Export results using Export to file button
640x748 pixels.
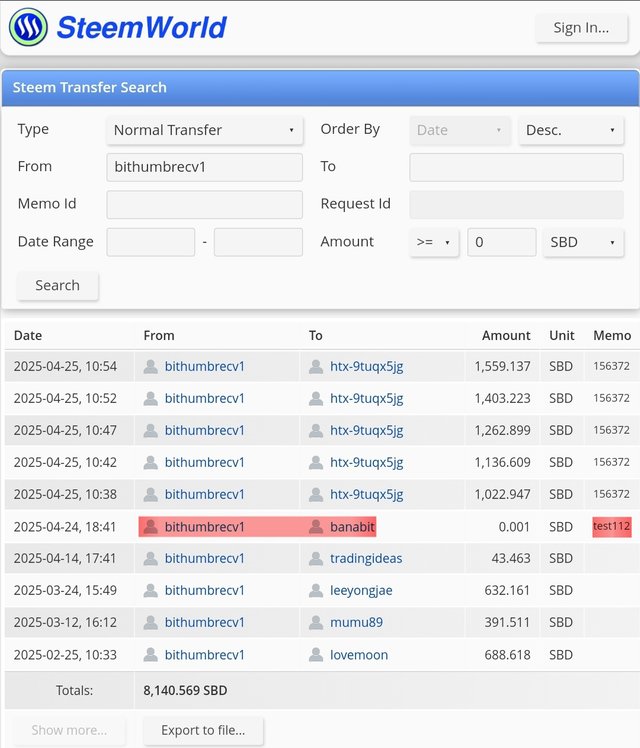click(203, 730)
